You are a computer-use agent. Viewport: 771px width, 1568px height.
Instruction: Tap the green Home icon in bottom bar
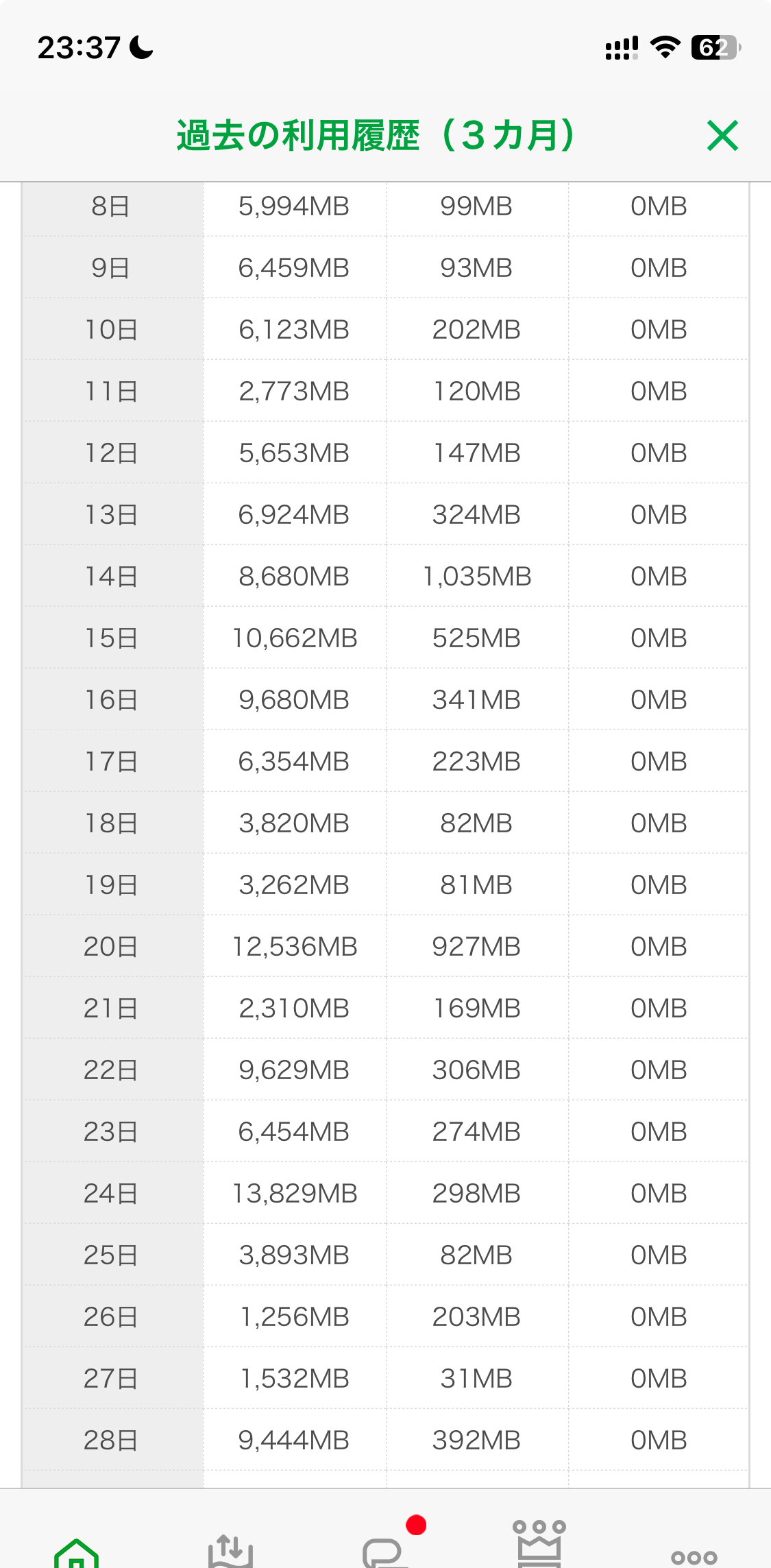76,1552
